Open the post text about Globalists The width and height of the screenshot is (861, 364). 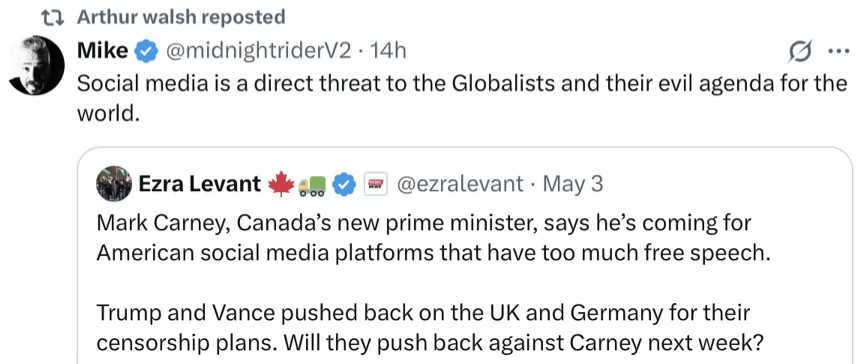pos(462,100)
